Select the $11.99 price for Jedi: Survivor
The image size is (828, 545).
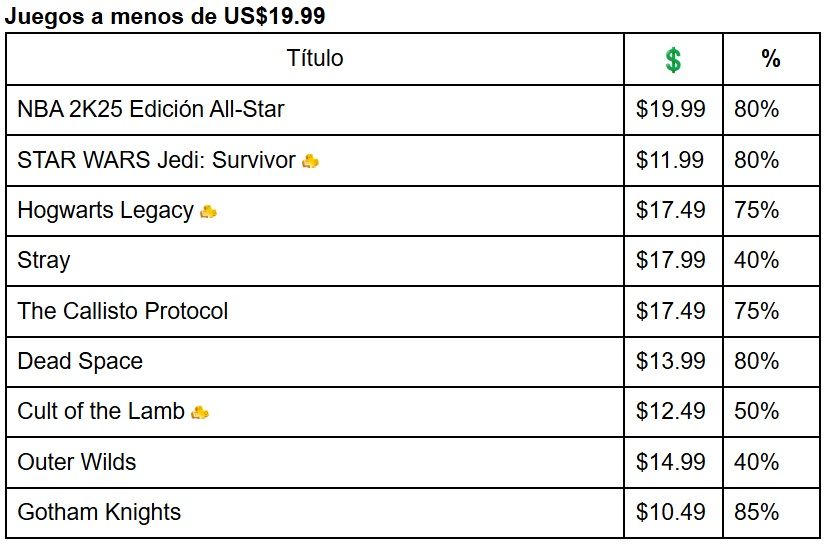(670, 159)
